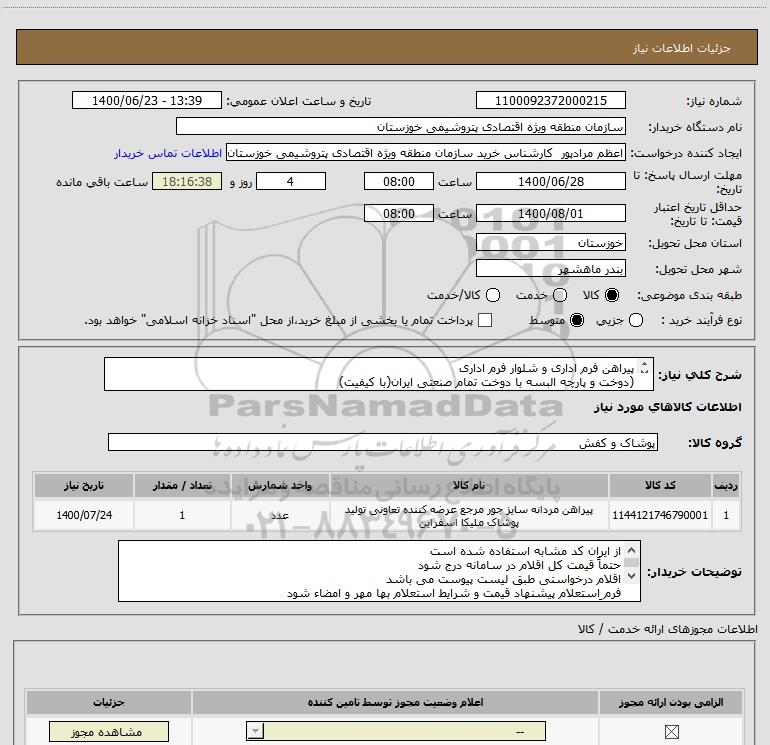Click the need number field 1100092372000215
The height and width of the screenshot is (745, 770).
[550, 100]
